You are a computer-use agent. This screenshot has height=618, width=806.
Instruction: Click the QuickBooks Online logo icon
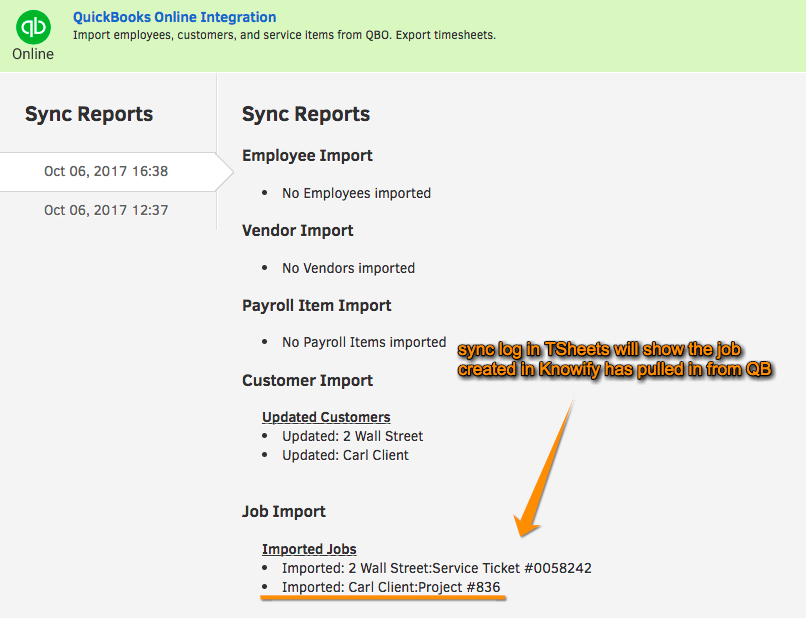pos(33,27)
